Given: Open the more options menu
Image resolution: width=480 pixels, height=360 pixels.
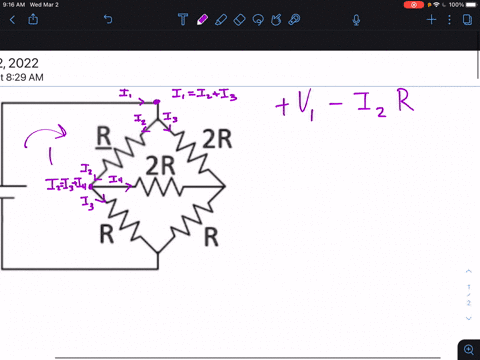Looking at the screenshot, I should 449,20.
